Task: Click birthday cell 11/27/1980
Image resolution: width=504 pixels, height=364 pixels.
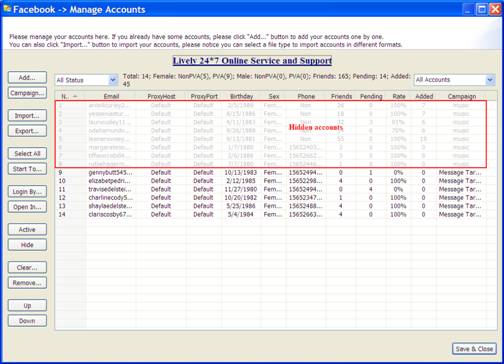Action: point(241,189)
